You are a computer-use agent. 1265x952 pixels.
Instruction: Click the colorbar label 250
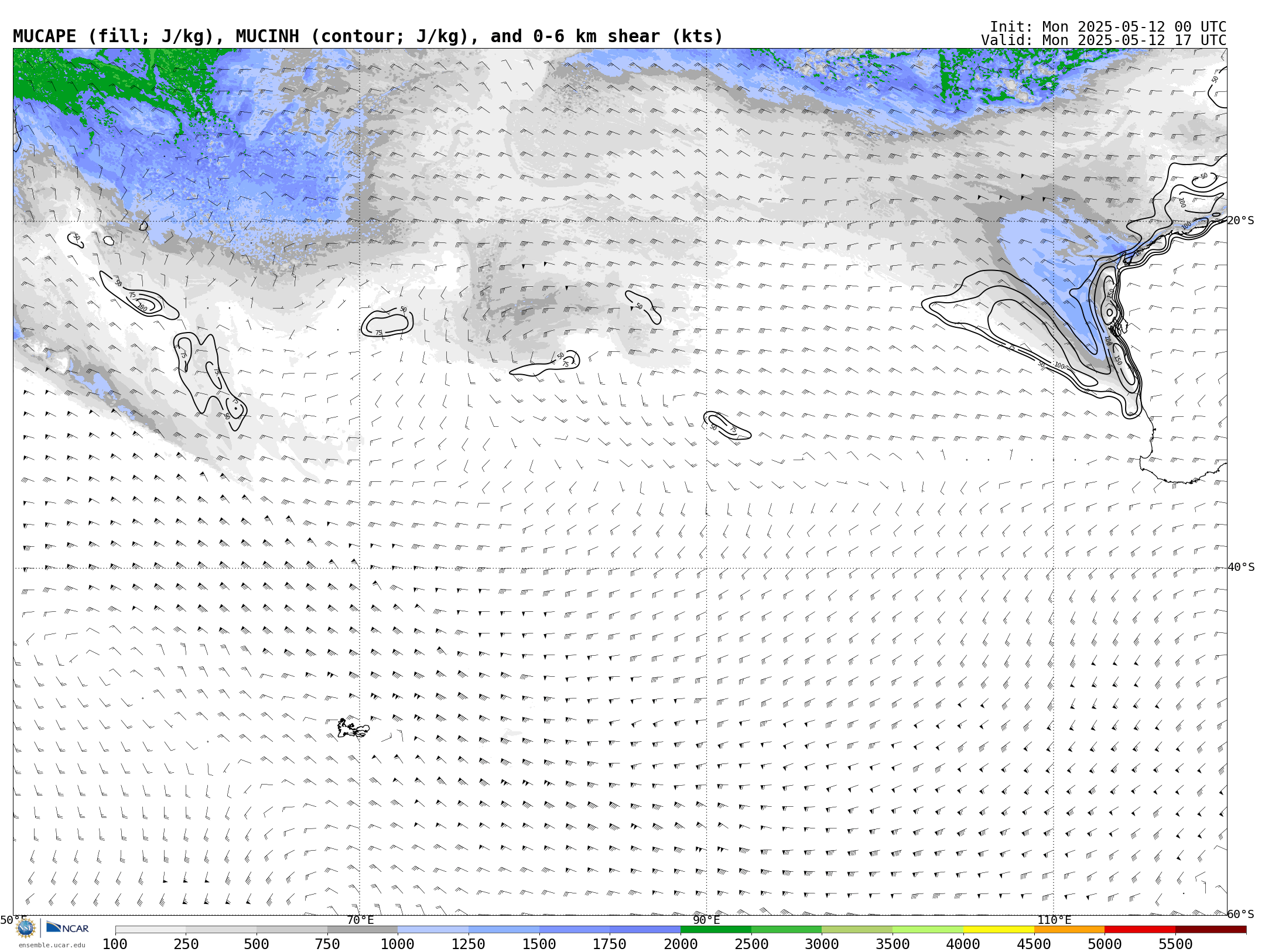click(186, 944)
